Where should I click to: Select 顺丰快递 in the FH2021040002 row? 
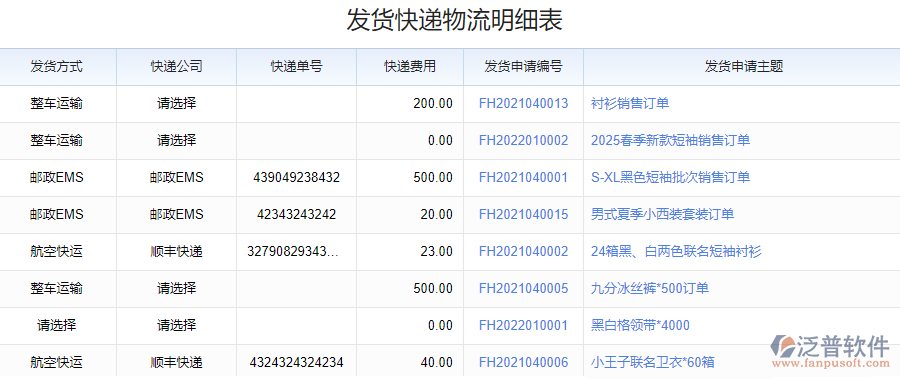coord(177,252)
